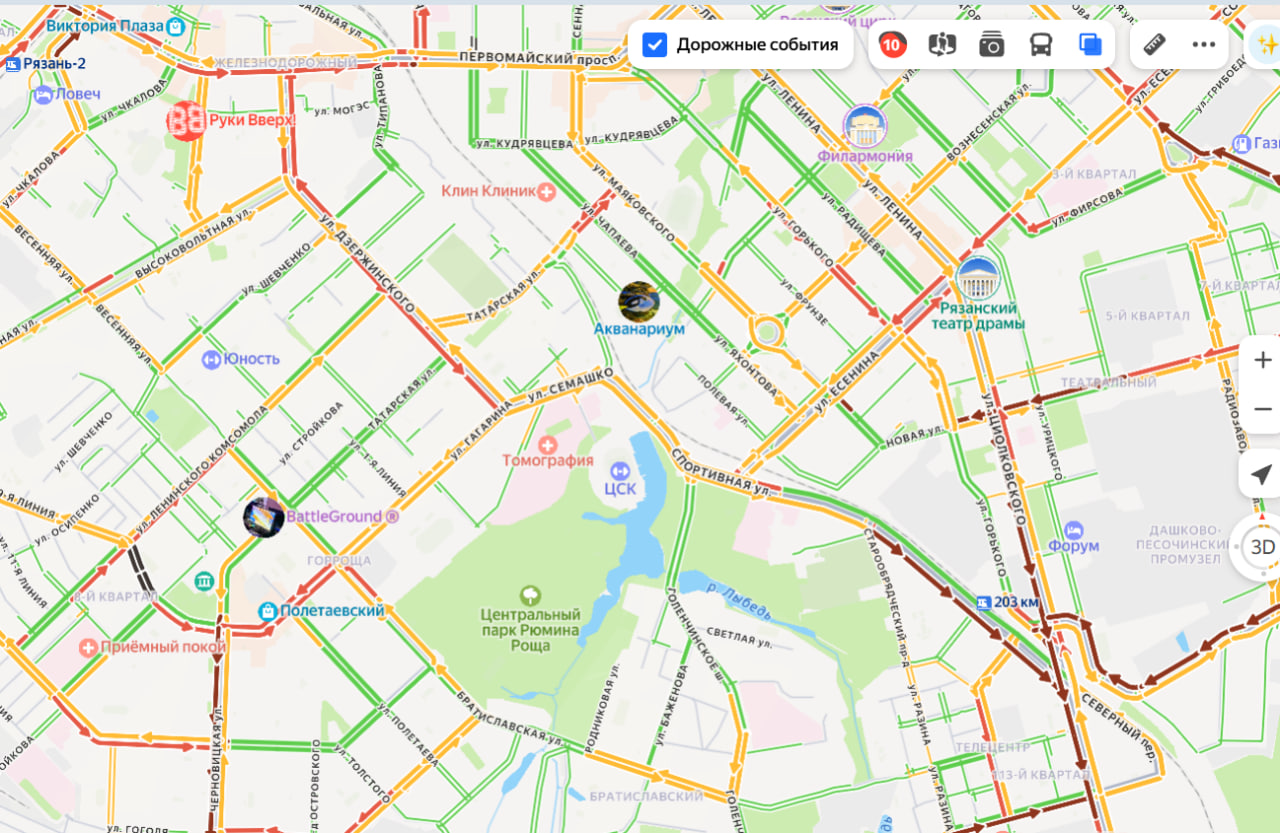Click the Рязанский театр драмы landmark icon
The width and height of the screenshot is (1280, 833).
pyautogui.click(x=978, y=279)
